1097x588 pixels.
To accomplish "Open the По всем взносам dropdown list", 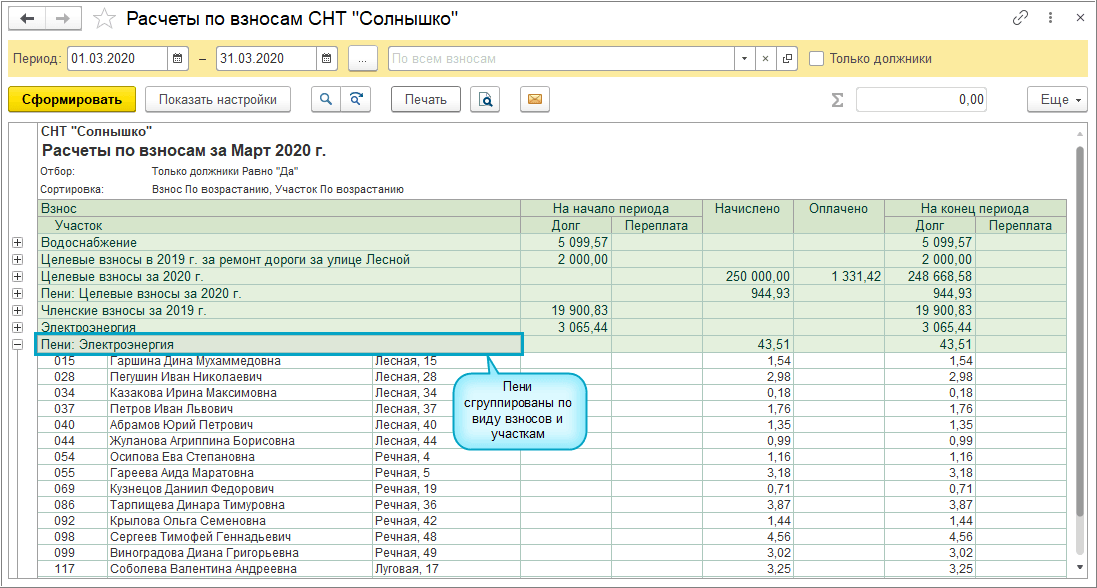I will tap(743, 59).
